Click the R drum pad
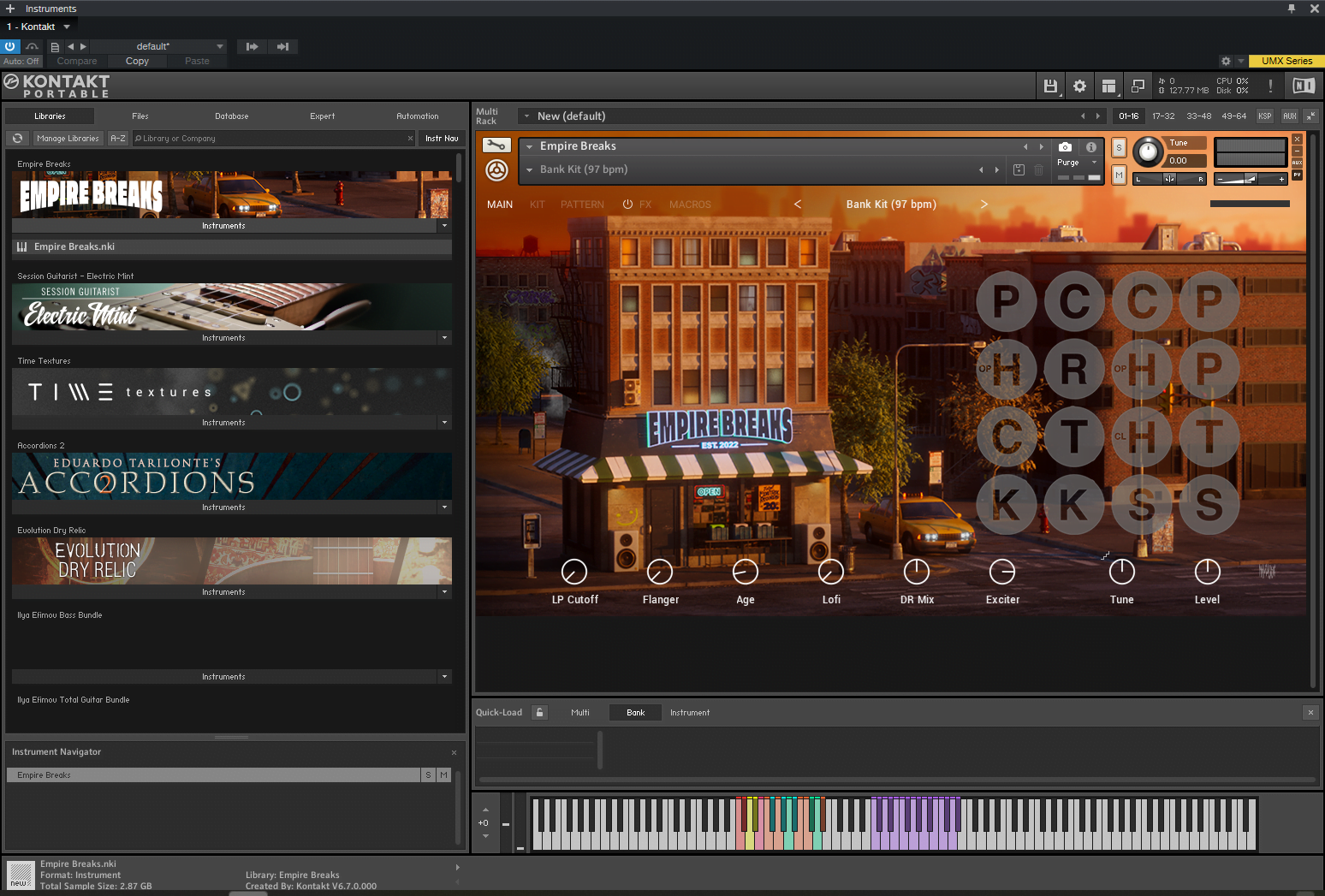The width and height of the screenshot is (1325, 896). click(1074, 369)
